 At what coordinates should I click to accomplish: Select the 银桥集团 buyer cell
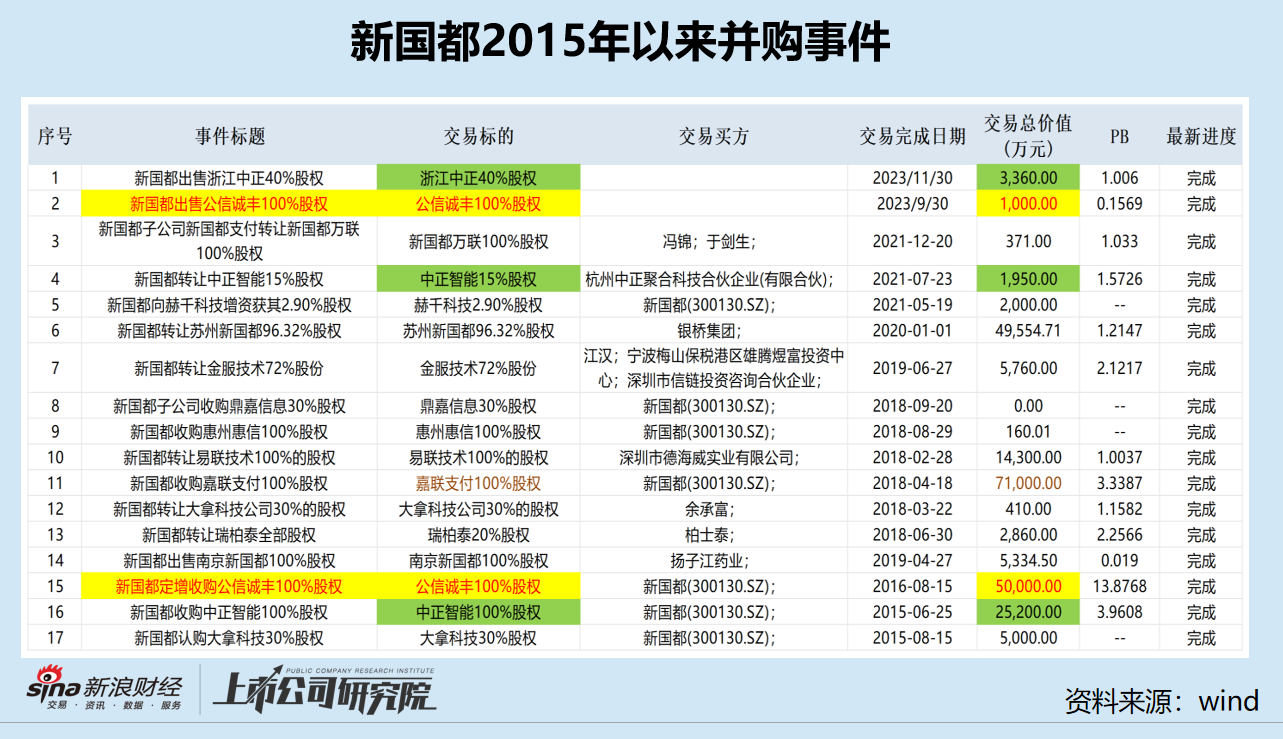pyautogui.click(x=713, y=331)
